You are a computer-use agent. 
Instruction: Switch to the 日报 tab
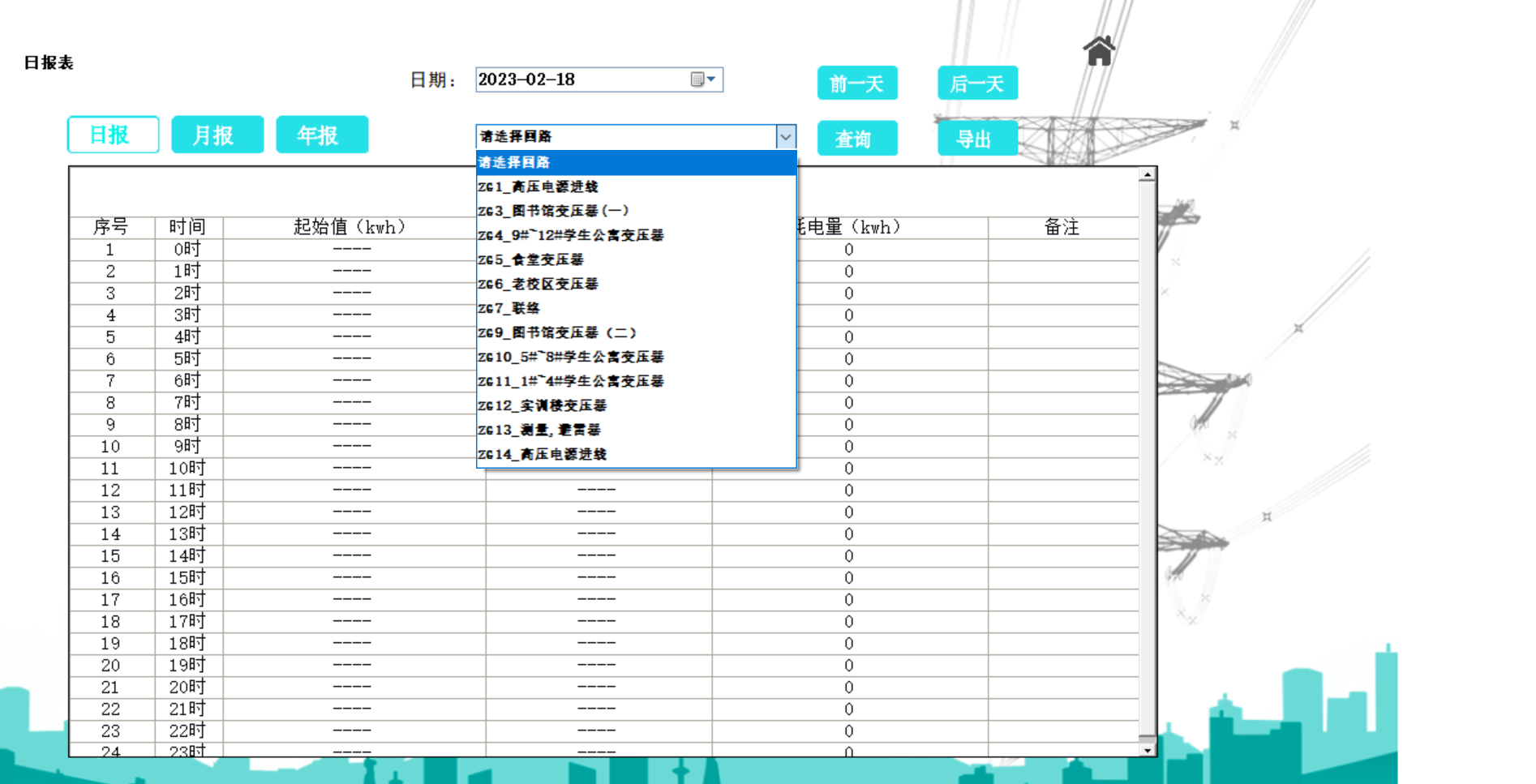pyautogui.click(x=112, y=135)
